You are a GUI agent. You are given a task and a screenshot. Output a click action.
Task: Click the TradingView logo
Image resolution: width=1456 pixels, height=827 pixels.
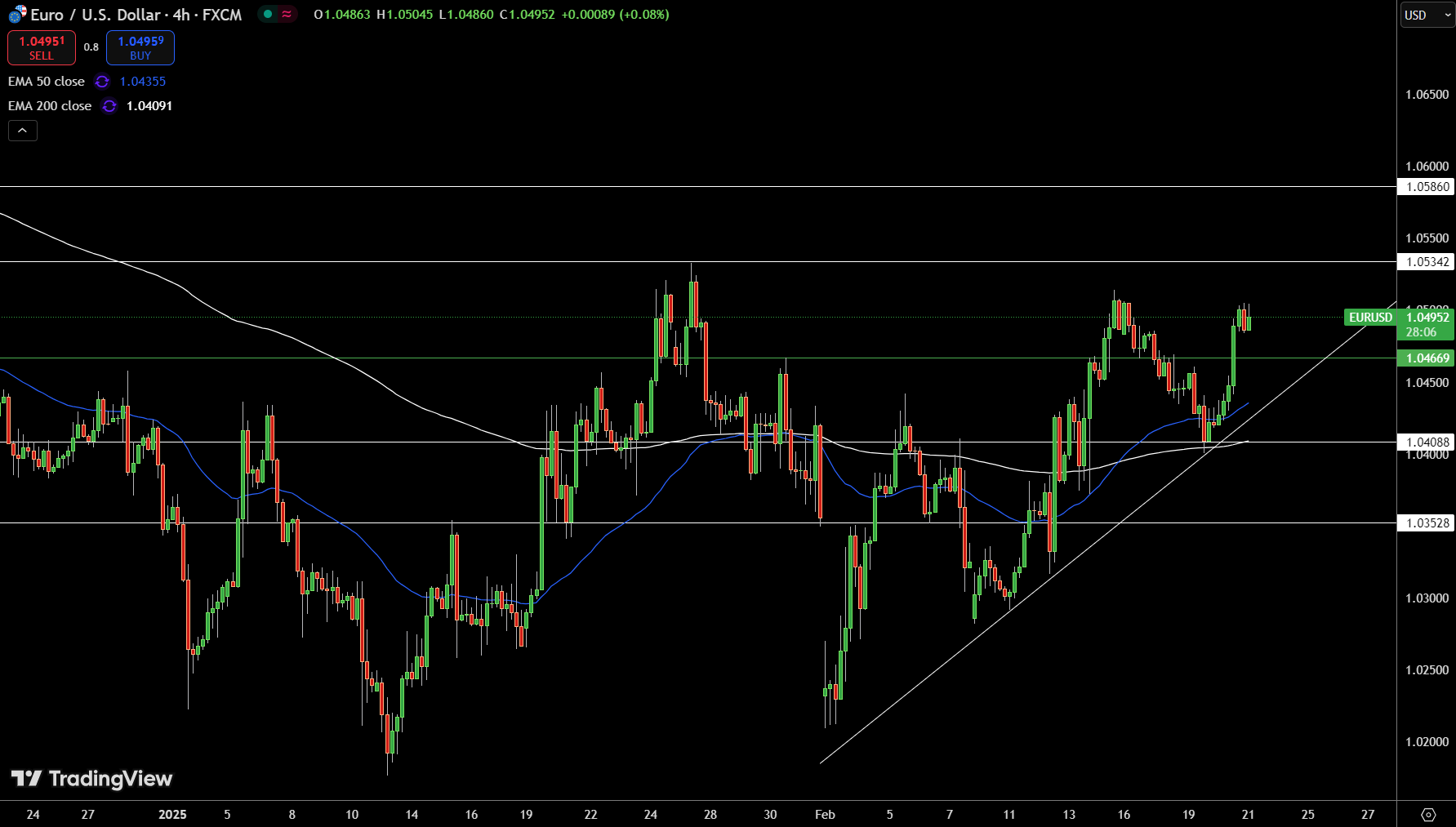pos(91,779)
